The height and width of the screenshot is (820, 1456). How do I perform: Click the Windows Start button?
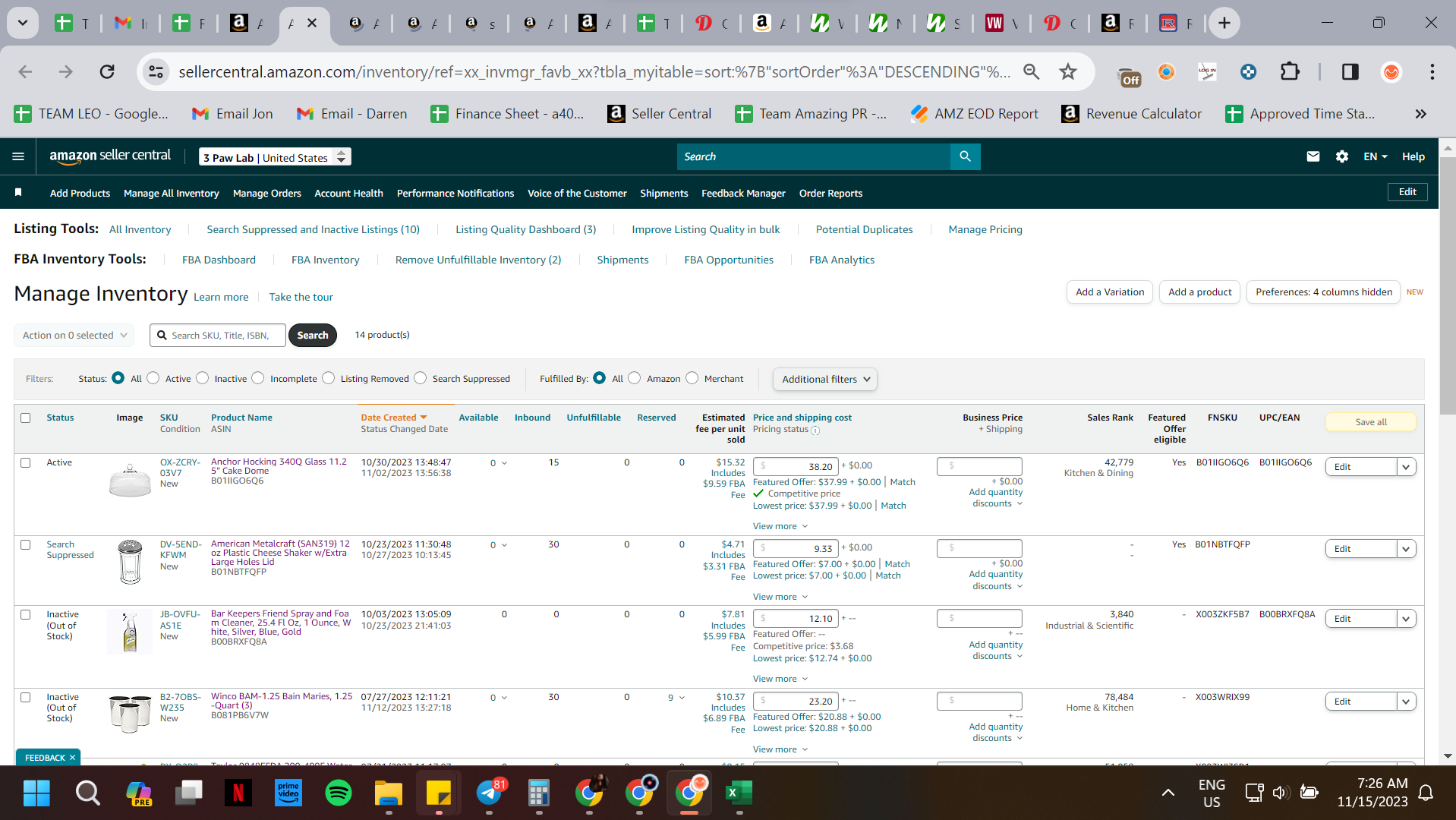click(x=36, y=793)
